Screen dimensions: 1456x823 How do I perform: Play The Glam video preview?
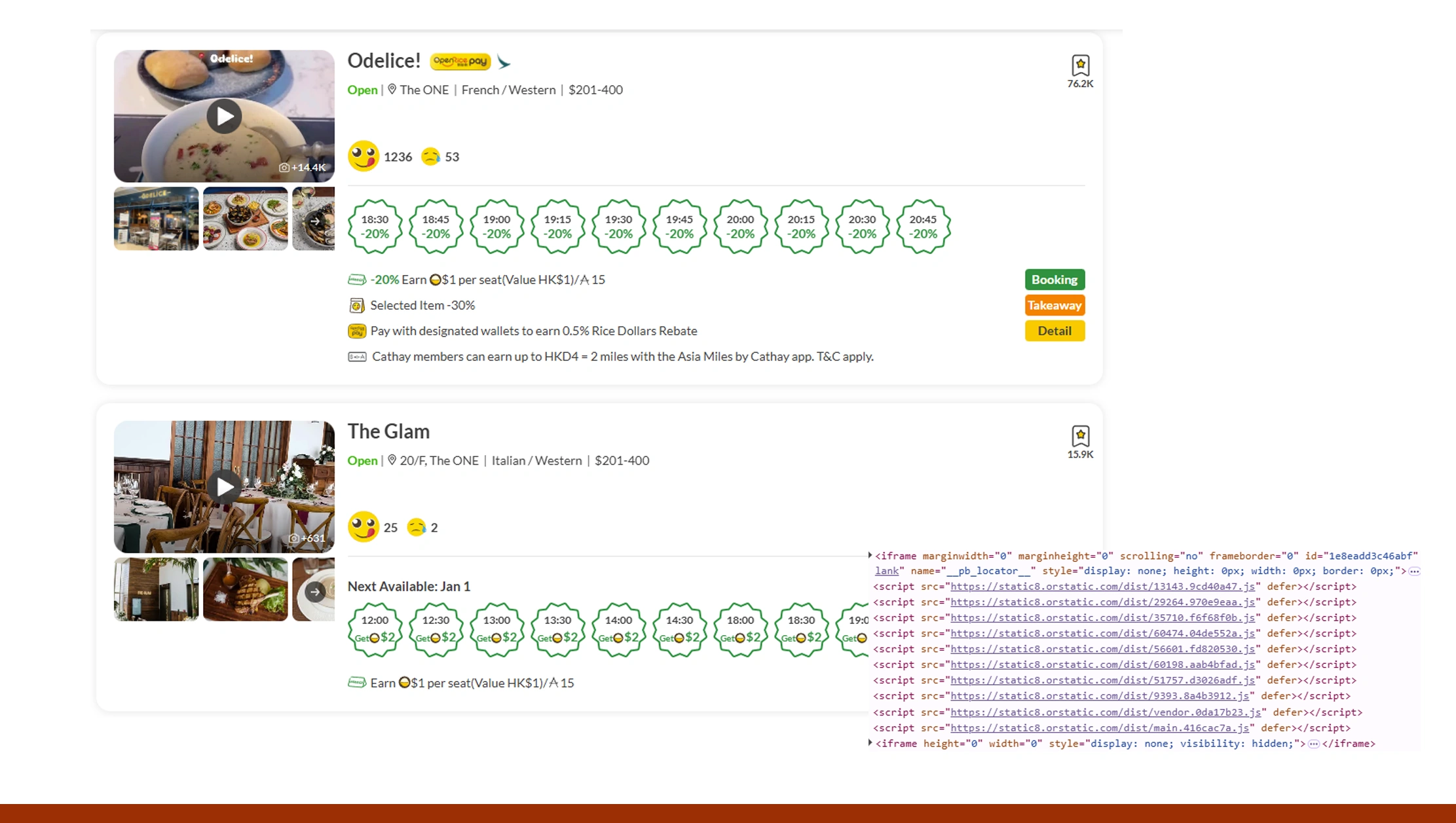pos(224,487)
